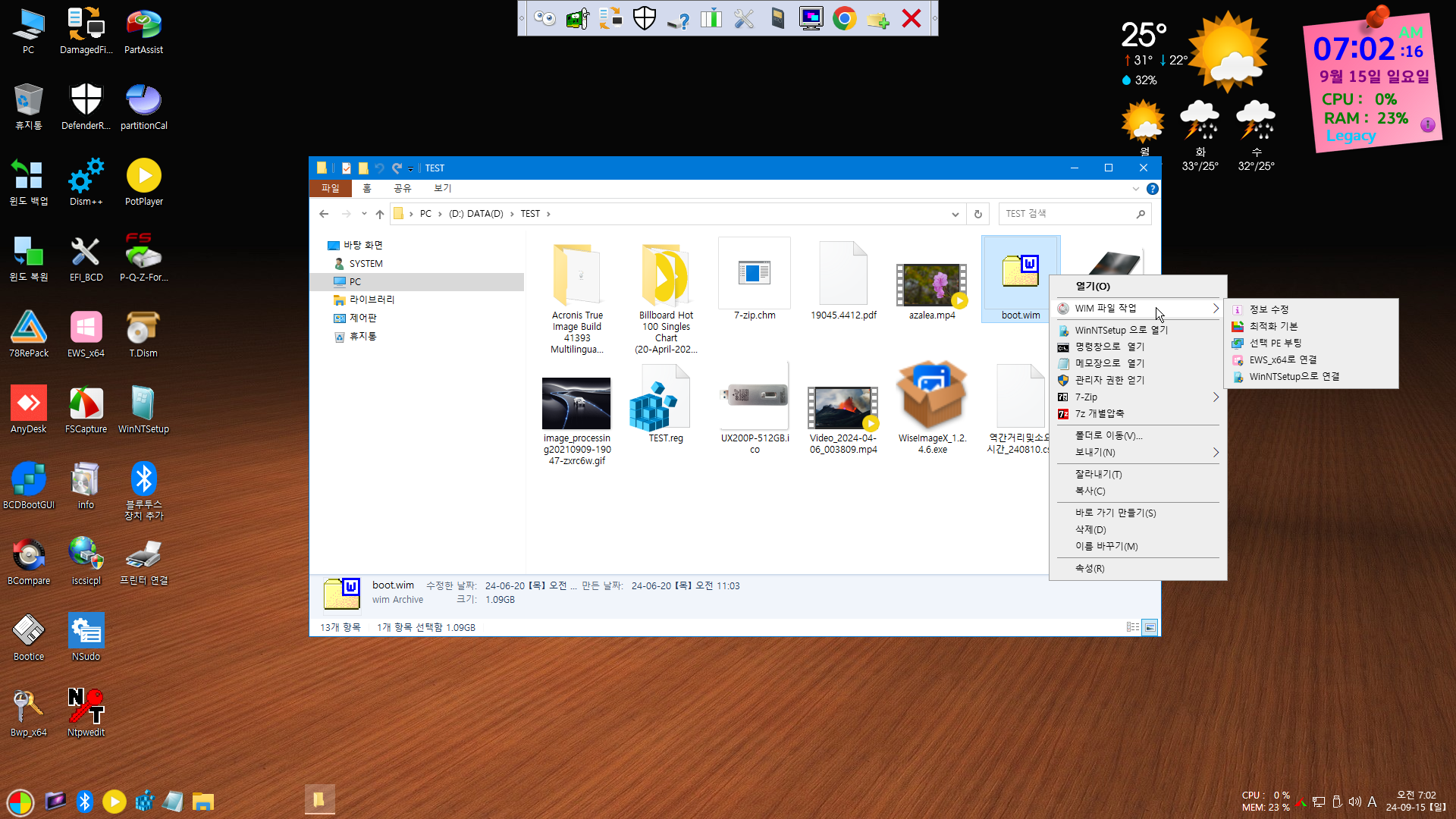Expand the TEST breadcrumb chevron
Viewport: 1456px width, 819px height.
548,214
